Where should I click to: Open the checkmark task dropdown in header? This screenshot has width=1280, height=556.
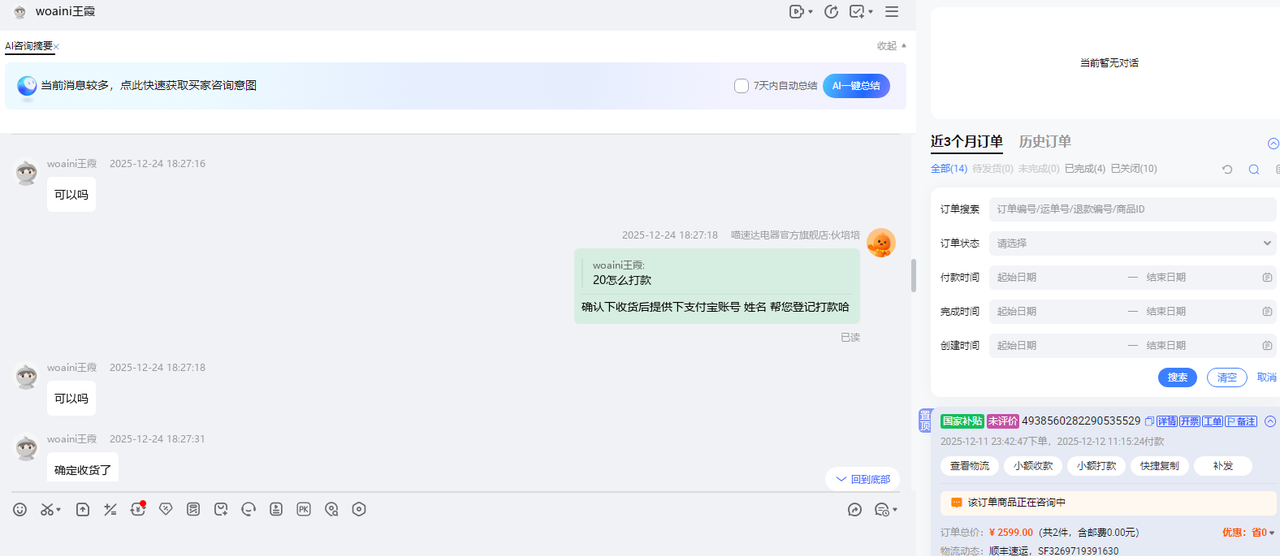pos(861,12)
